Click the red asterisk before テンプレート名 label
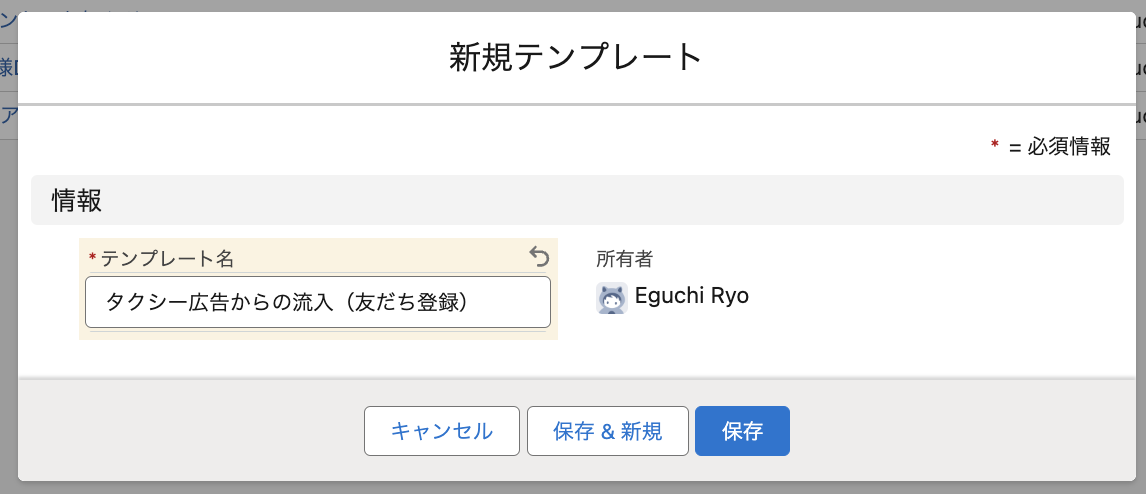Screen dimensions: 1146x494 [93, 259]
